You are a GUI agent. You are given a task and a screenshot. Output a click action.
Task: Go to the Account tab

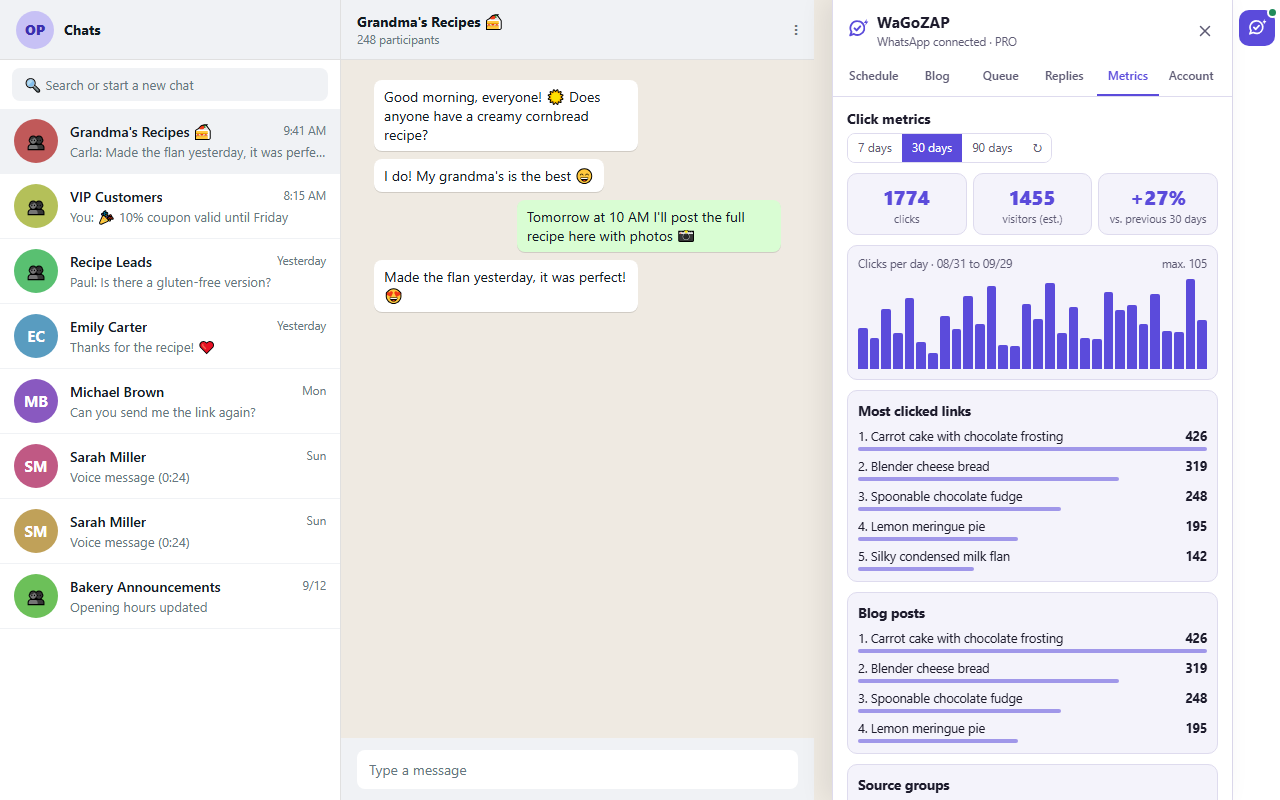click(1191, 76)
